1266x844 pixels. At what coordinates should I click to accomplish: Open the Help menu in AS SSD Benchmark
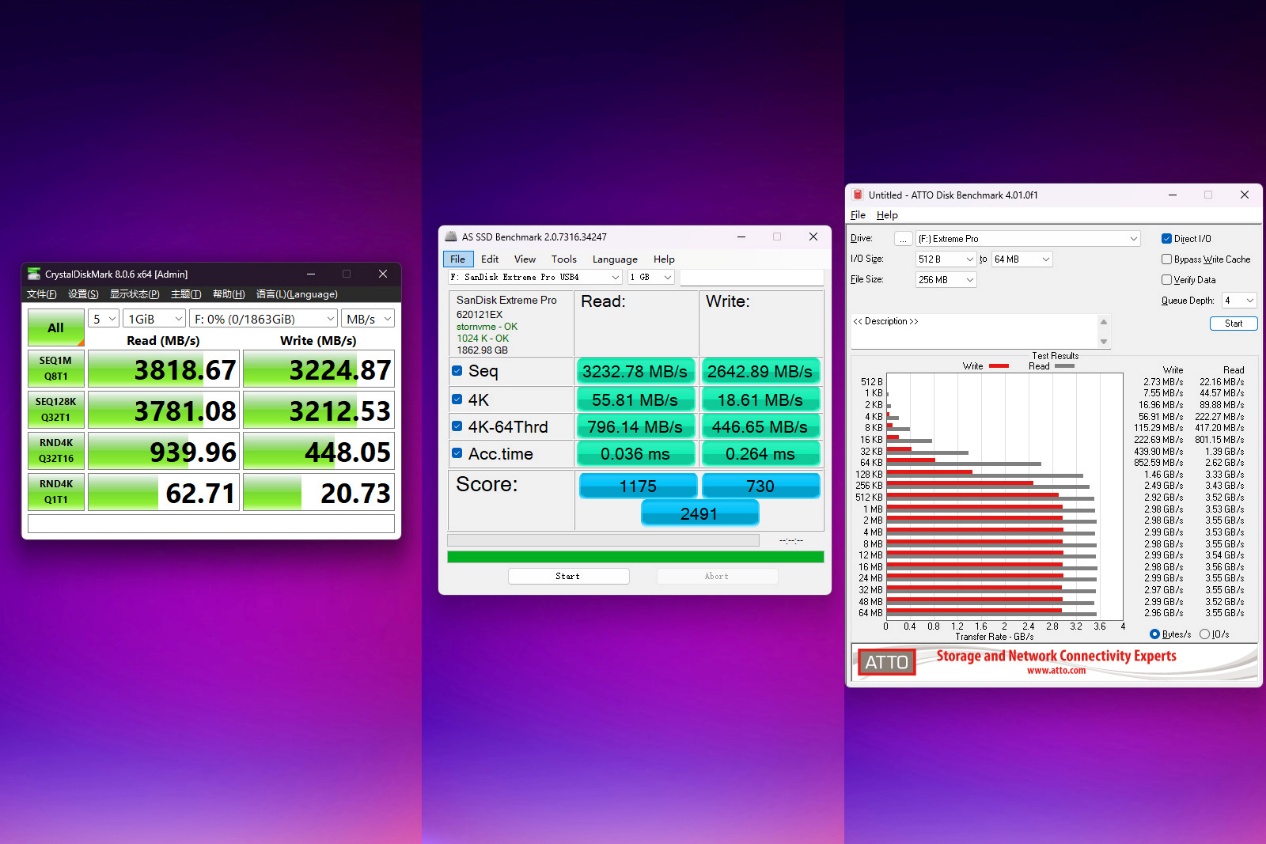point(664,259)
